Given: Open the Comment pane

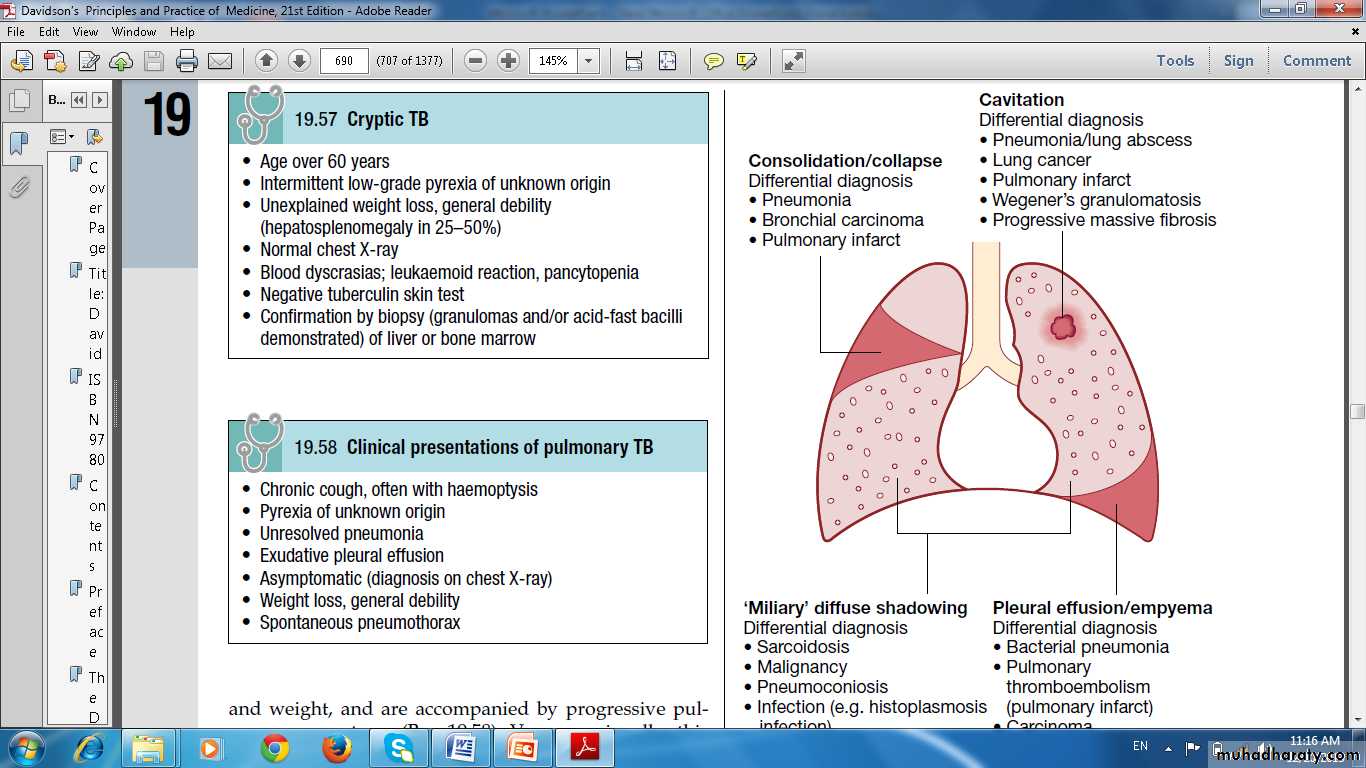Looking at the screenshot, I should (1316, 61).
